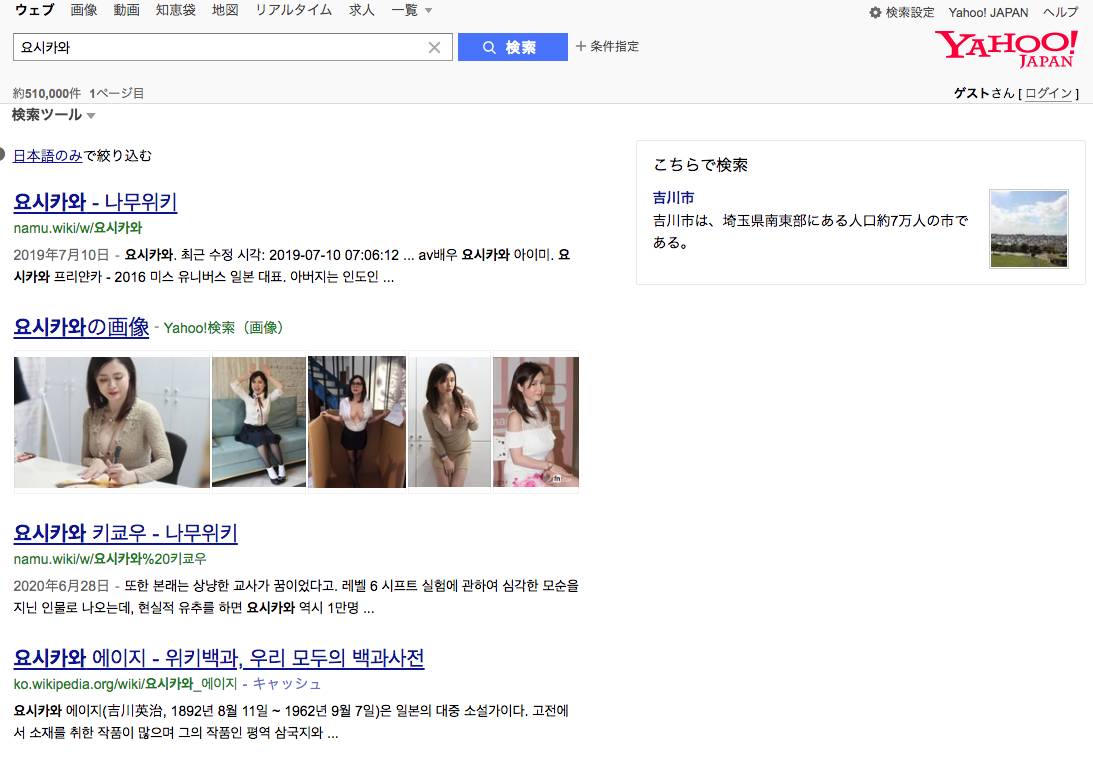The image size is (1093, 769).
Task: Open thumbnail of standing woman in beige dress
Action: pyautogui.click(x=450, y=422)
